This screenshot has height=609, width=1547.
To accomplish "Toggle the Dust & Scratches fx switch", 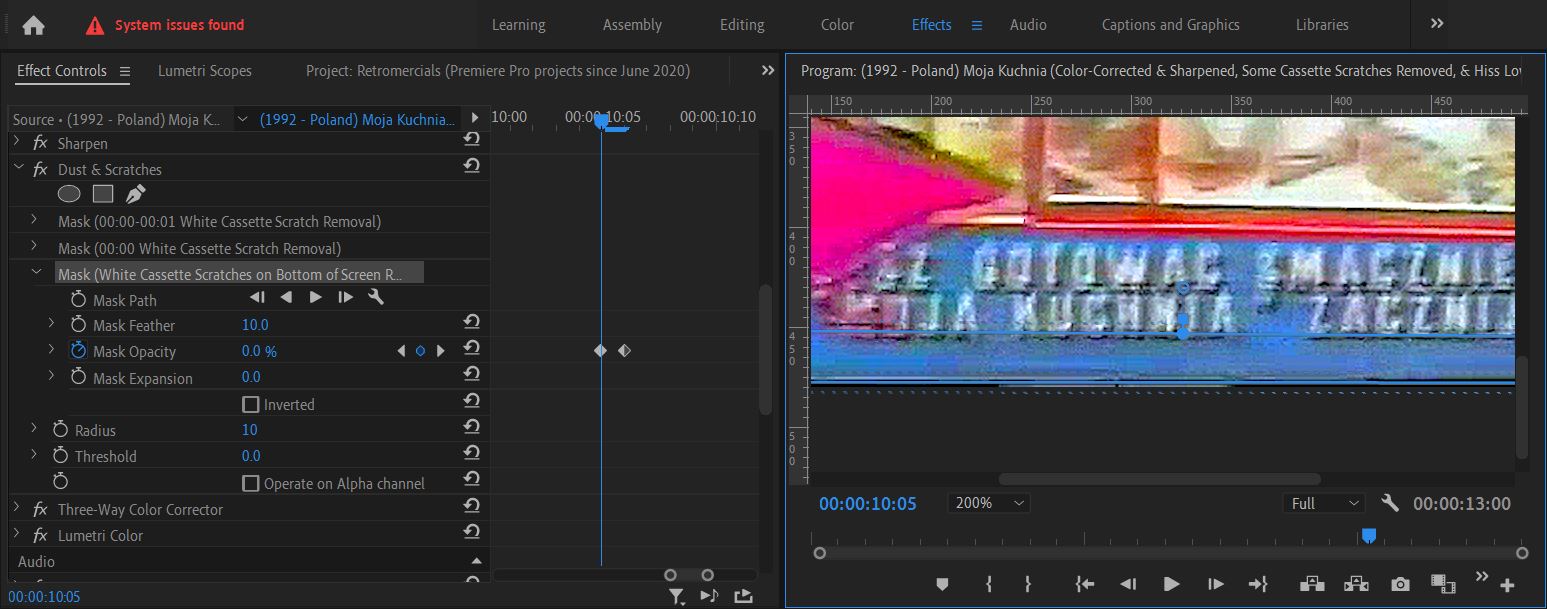I will pos(40,169).
